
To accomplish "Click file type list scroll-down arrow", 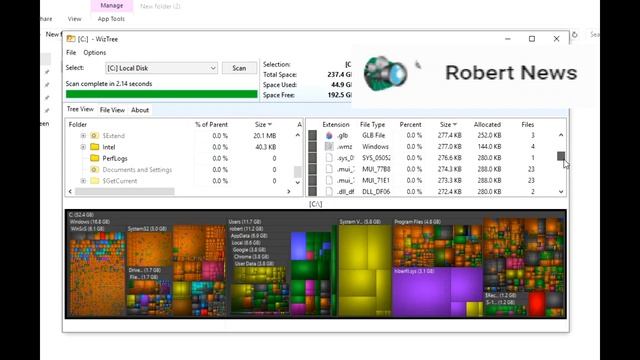I will pyautogui.click(x=561, y=191).
